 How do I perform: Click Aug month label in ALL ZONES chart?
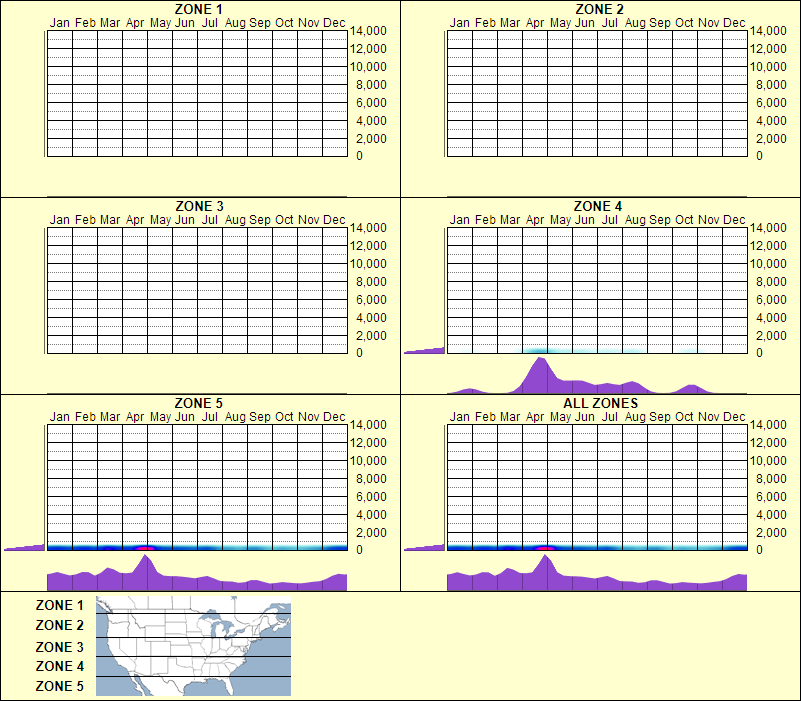pos(635,417)
